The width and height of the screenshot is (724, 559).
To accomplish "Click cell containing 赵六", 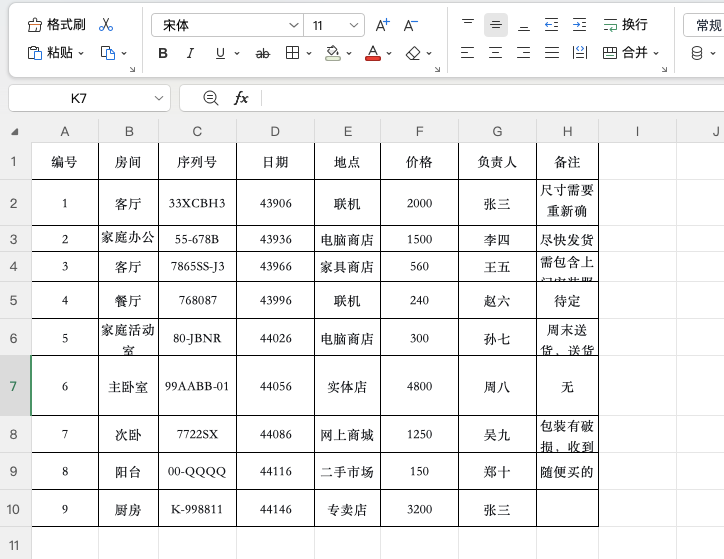I will [x=497, y=301].
